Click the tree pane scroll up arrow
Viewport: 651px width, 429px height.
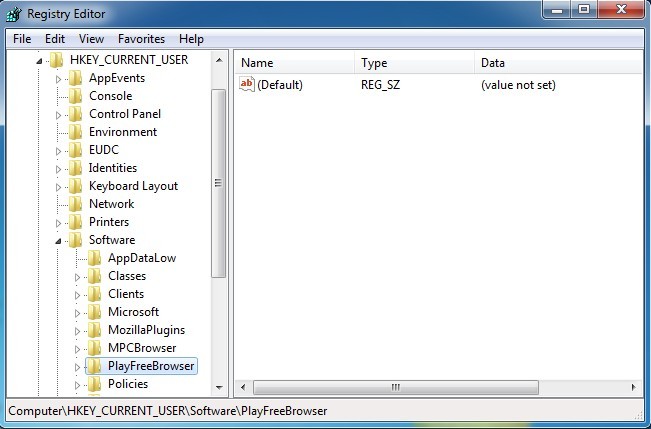(x=219, y=60)
